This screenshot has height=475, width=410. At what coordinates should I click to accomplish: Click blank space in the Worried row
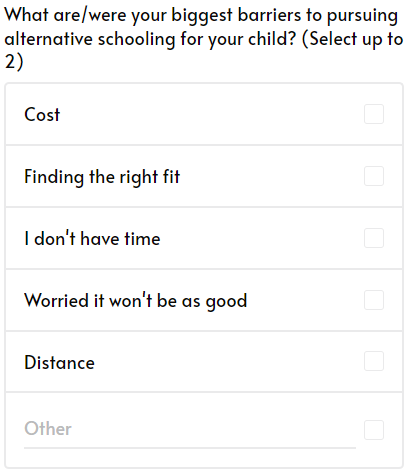click(x=303, y=300)
